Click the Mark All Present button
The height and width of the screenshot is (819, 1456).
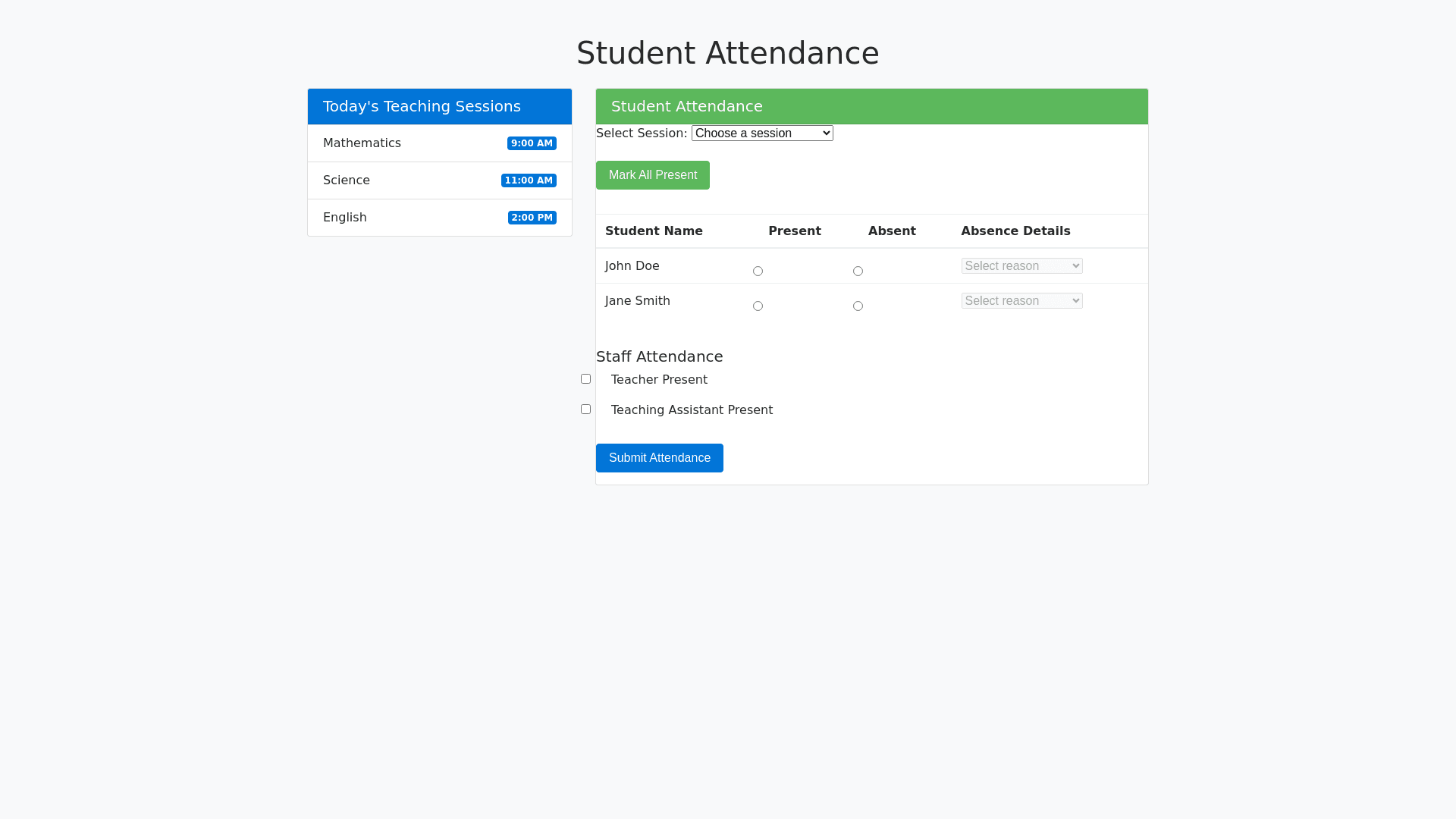(x=652, y=175)
